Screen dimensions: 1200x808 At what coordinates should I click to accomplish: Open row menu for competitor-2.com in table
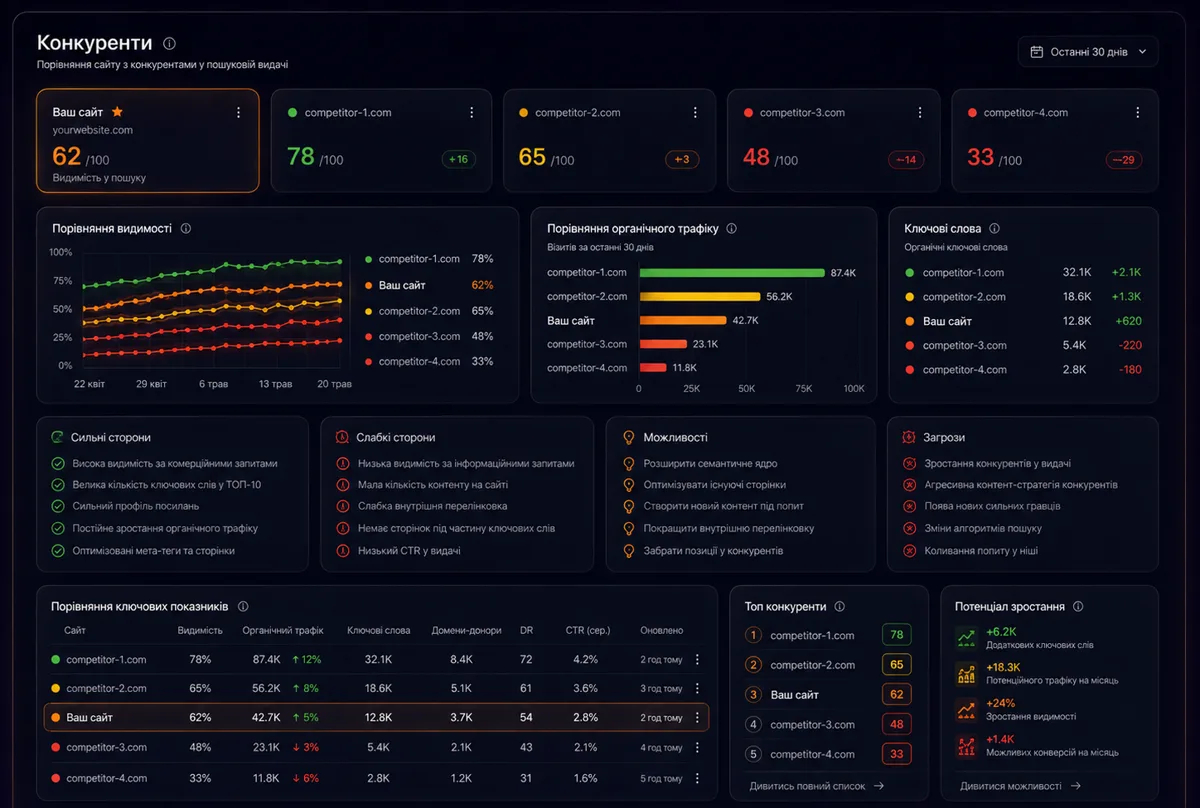point(697,689)
